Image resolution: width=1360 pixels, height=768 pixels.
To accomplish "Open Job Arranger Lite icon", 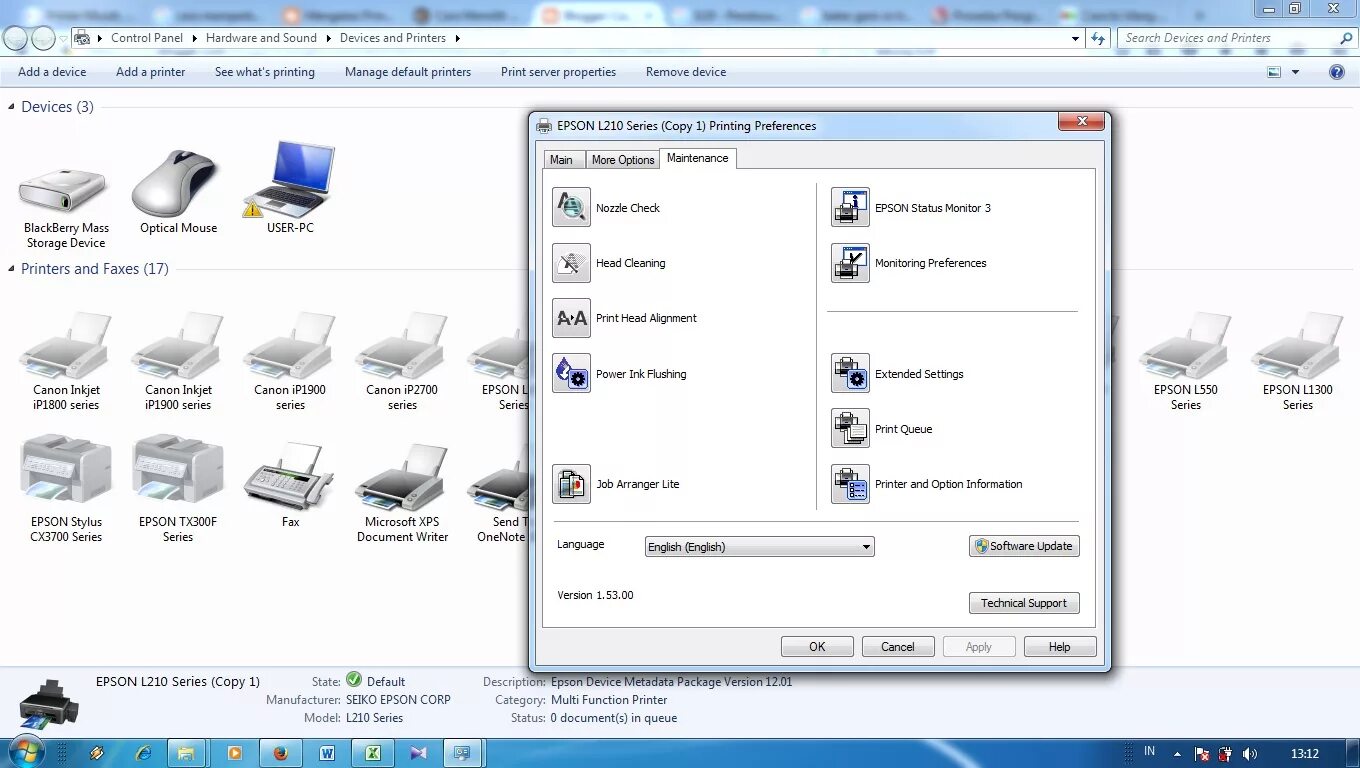I will point(571,484).
